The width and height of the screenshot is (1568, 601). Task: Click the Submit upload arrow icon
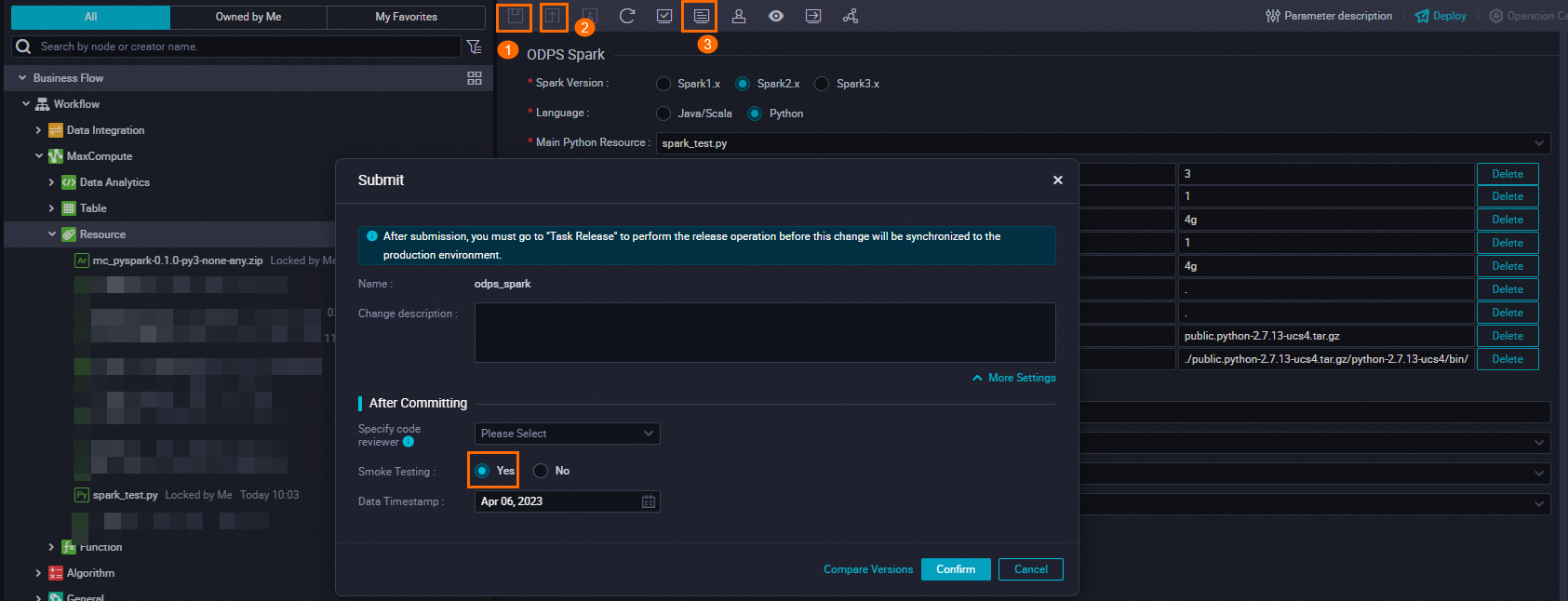553,17
